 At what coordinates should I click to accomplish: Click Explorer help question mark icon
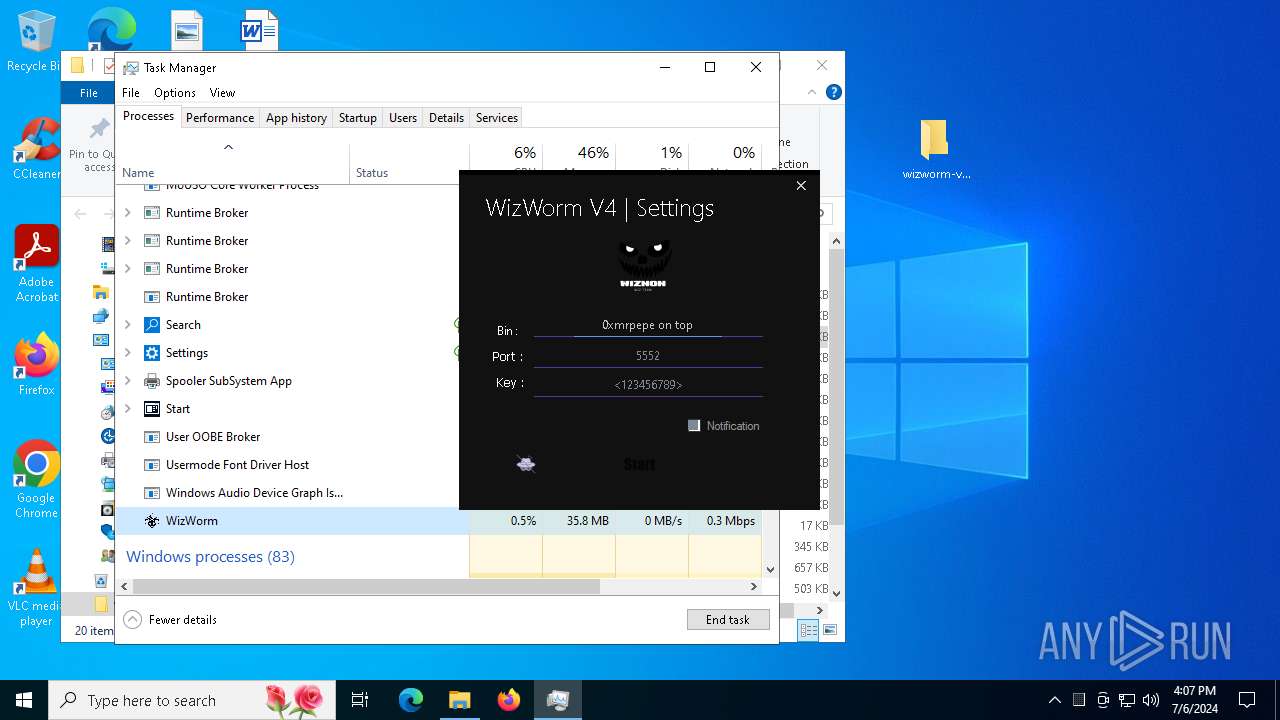pos(833,92)
